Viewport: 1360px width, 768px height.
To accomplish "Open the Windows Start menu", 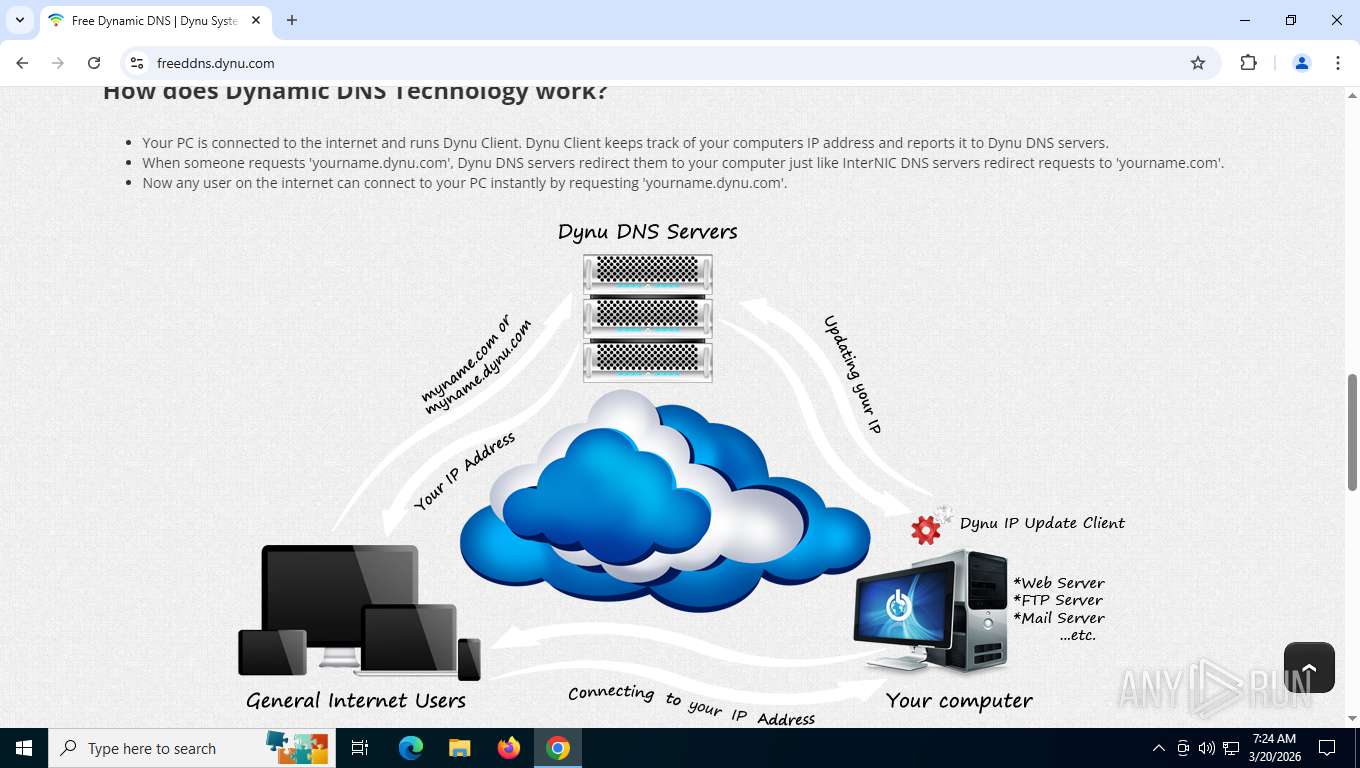I will click(23, 748).
